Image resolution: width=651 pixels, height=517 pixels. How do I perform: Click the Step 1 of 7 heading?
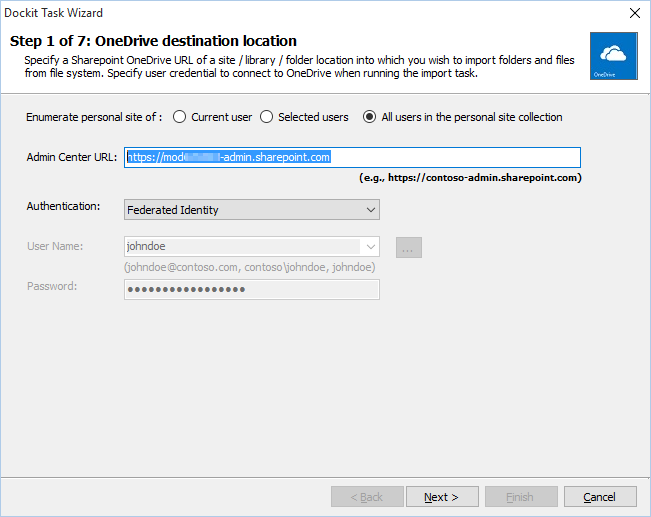coord(153,41)
